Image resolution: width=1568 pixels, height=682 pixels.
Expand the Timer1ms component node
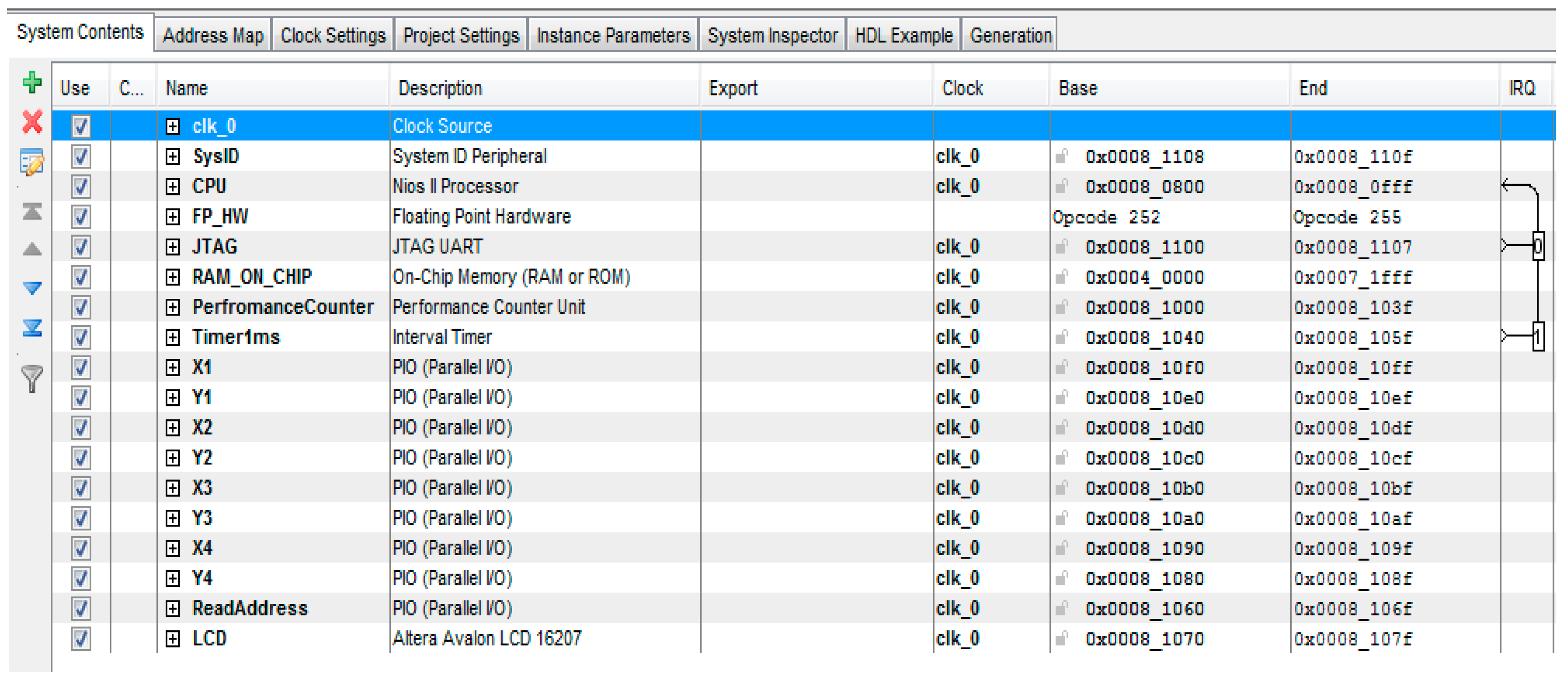point(173,337)
